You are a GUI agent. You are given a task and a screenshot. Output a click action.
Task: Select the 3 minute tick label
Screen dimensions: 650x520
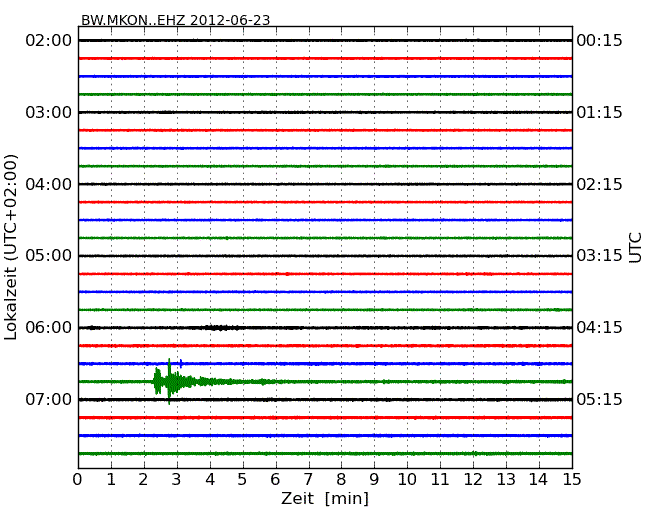(x=177, y=480)
